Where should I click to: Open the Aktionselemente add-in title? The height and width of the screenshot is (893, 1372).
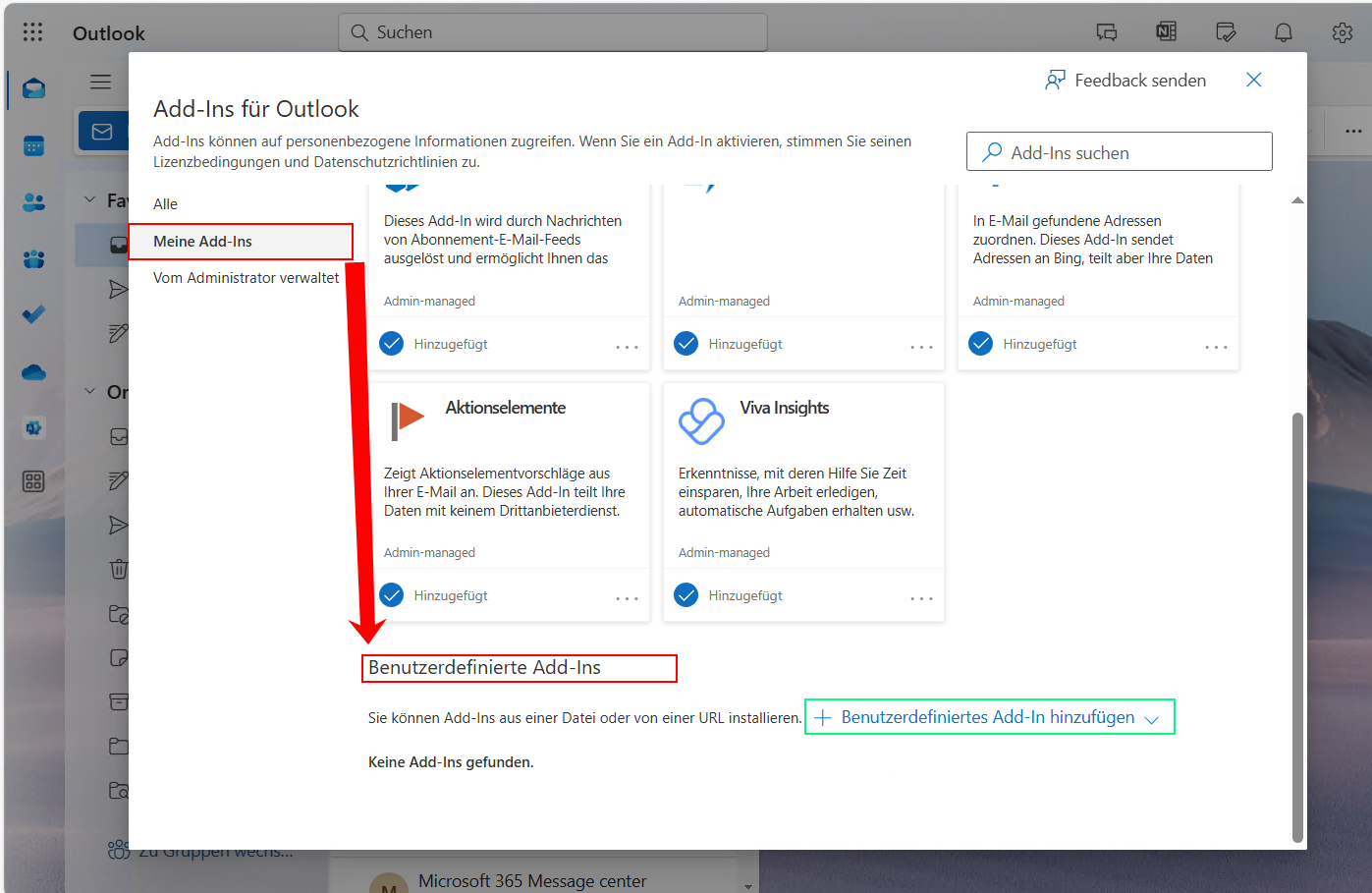click(x=506, y=408)
